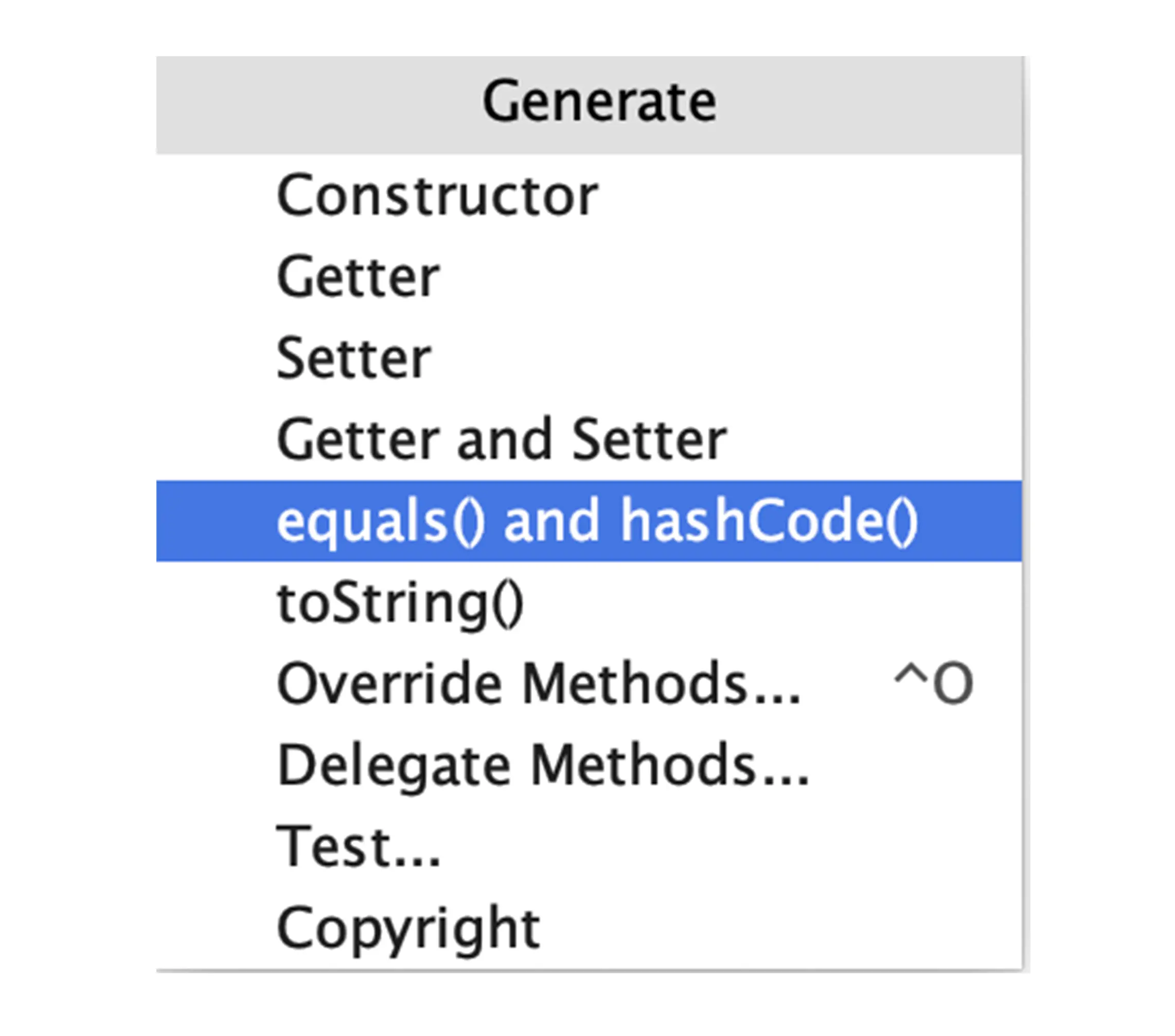The height and width of the screenshot is (1036, 1175).
Task: Click the ^O shortcut hint beside Override Methods
Action: point(934,683)
